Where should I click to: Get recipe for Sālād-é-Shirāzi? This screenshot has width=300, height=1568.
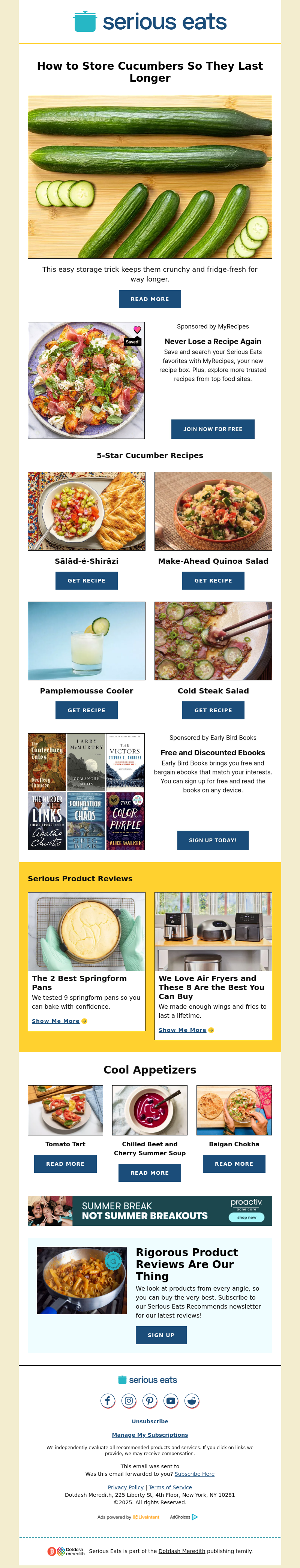(86, 581)
